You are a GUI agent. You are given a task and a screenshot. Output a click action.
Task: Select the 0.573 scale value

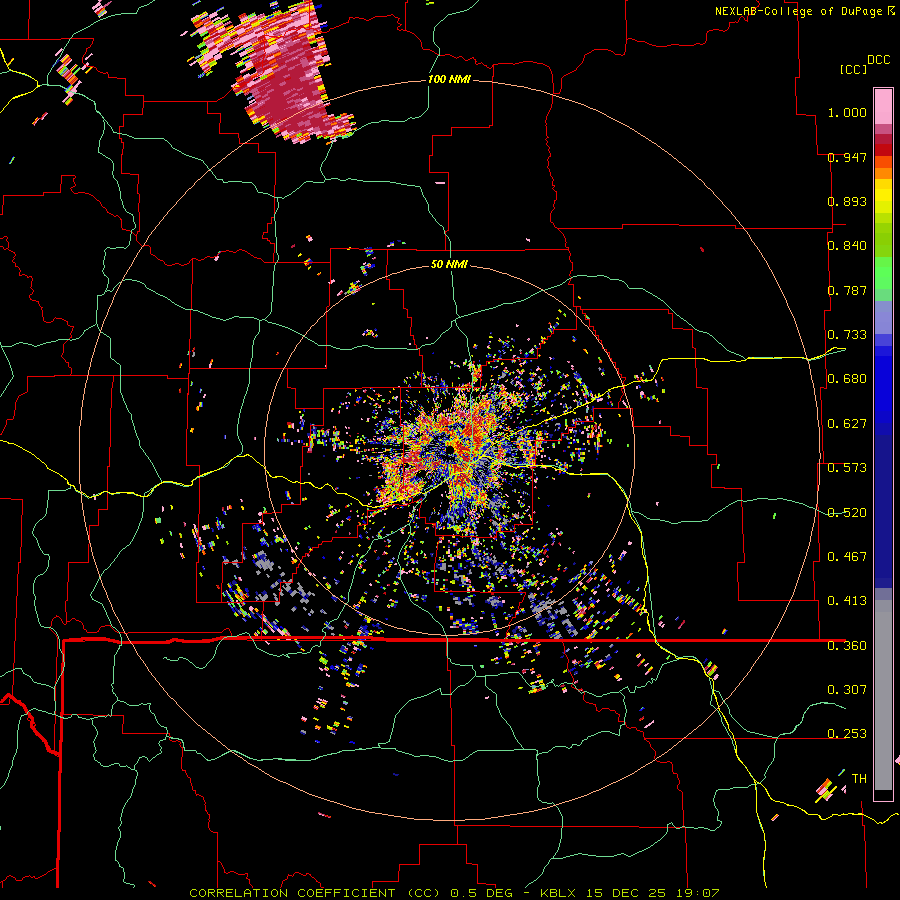847,468
